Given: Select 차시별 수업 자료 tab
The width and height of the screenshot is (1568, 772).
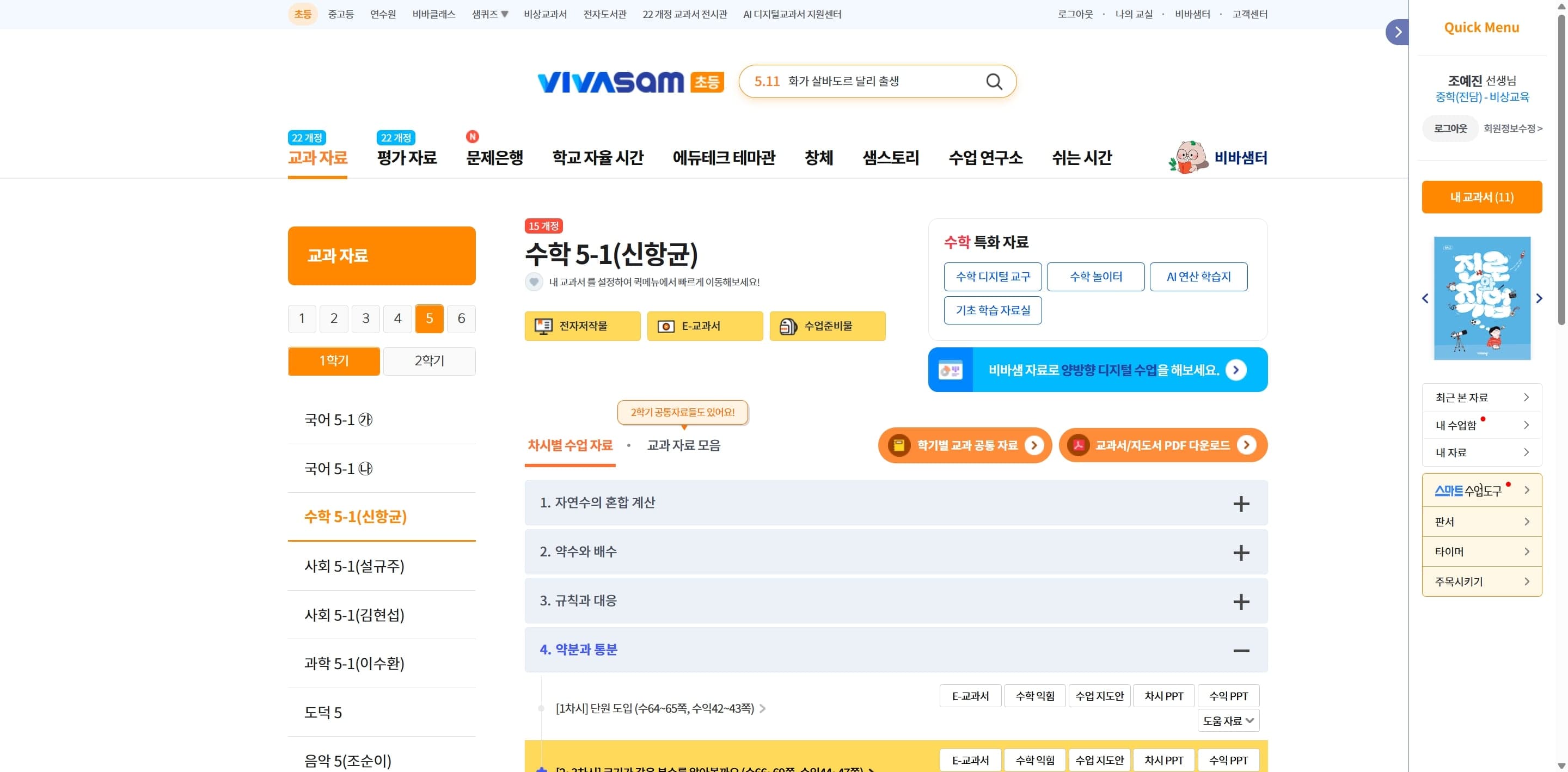Looking at the screenshot, I should point(571,445).
